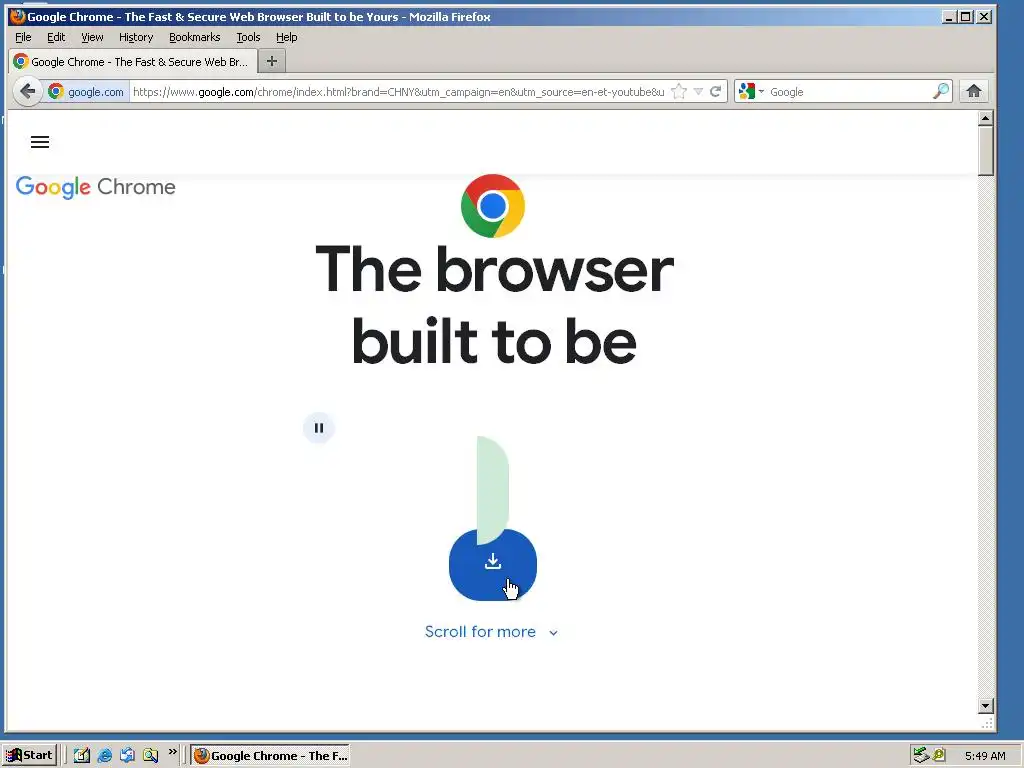This screenshot has width=1024, height=768.
Task: Click the Chrome logo above the headline
Action: pos(492,206)
